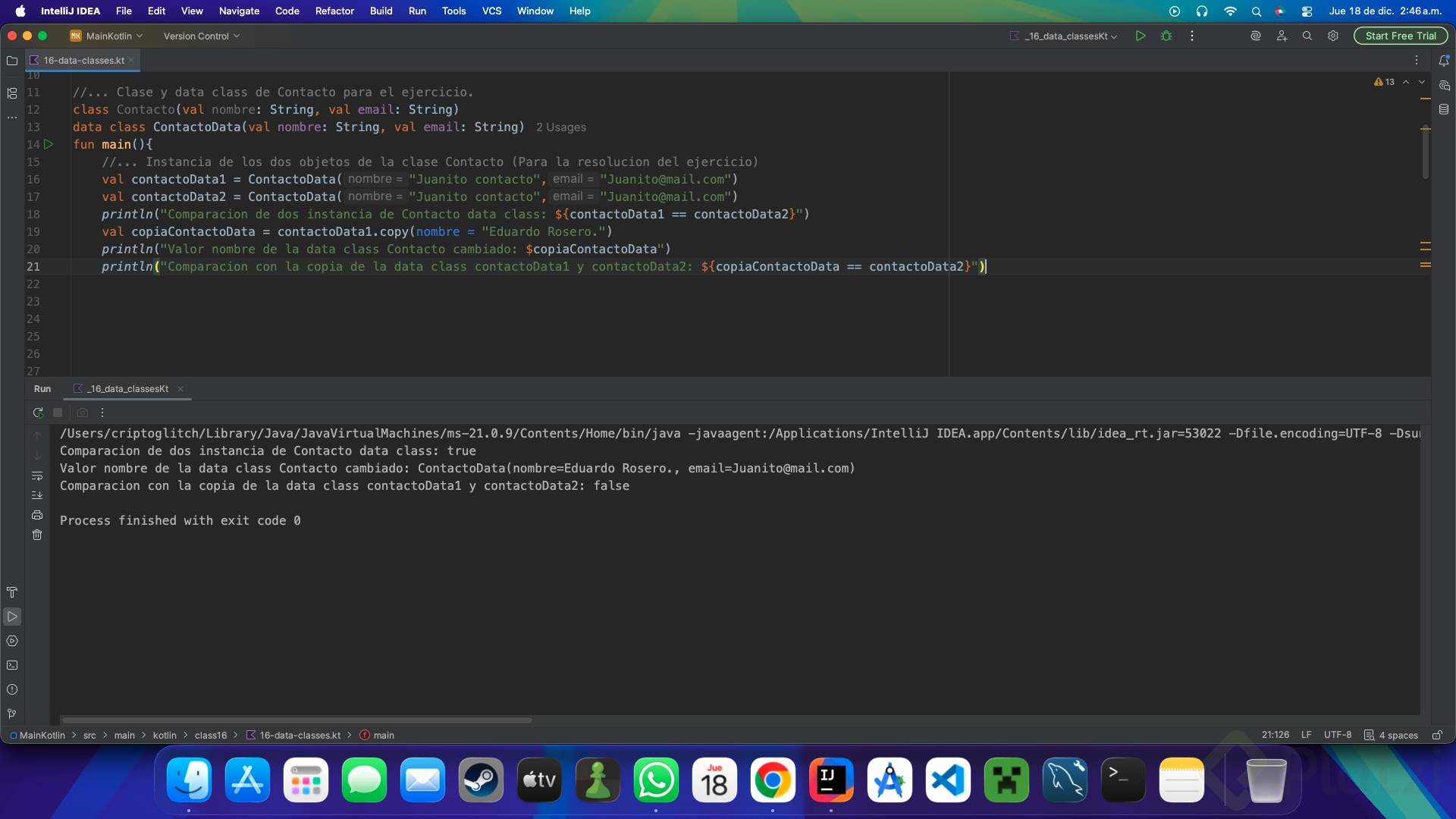This screenshot has width=1456, height=819.
Task: Click the Stop button in Run panel
Action: 58,413
